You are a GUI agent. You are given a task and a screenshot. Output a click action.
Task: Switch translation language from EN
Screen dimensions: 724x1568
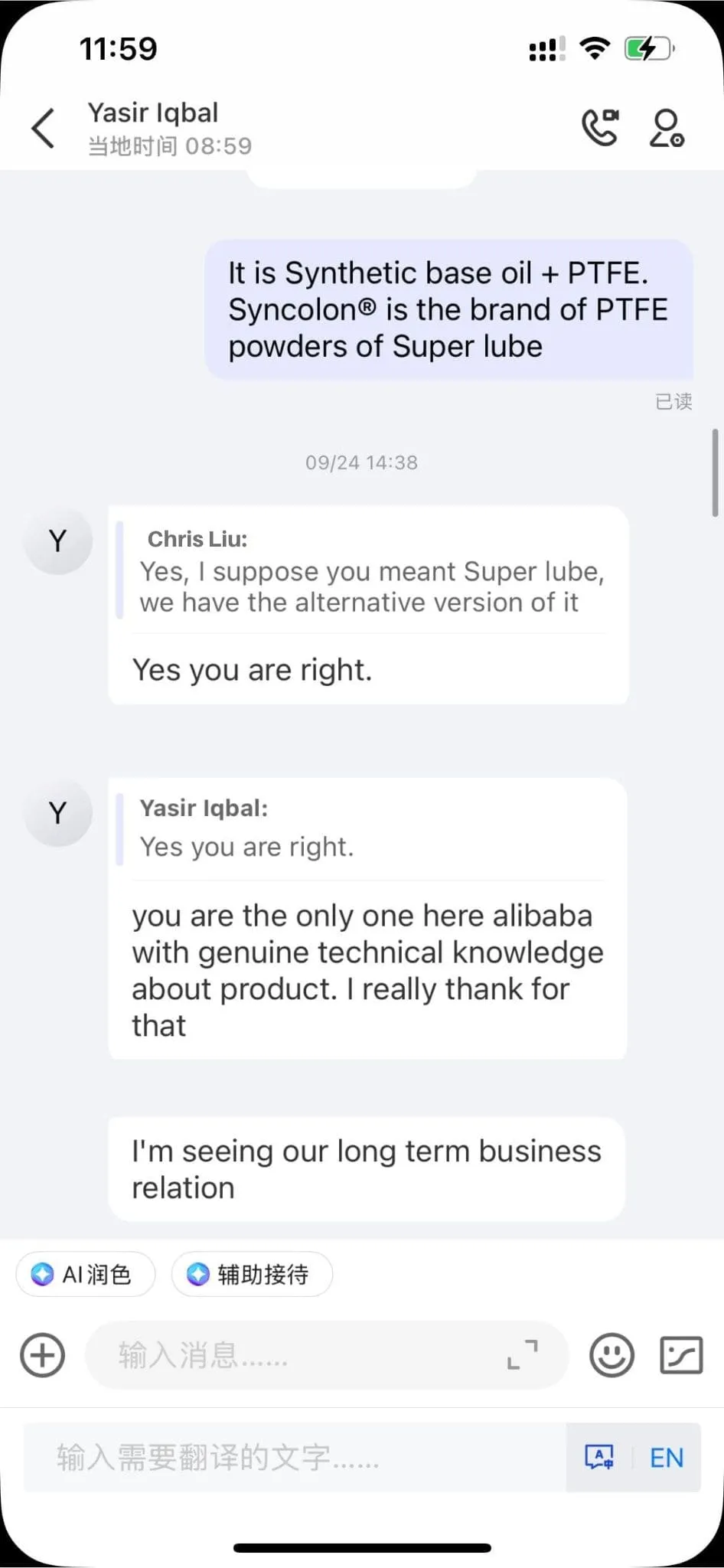[x=666, y=1458]
